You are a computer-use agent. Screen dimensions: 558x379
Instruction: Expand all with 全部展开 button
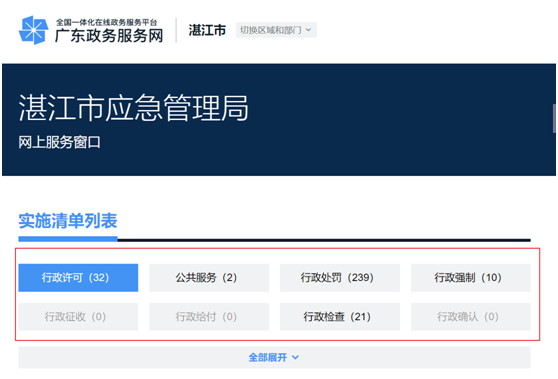[x=274, y=357]
